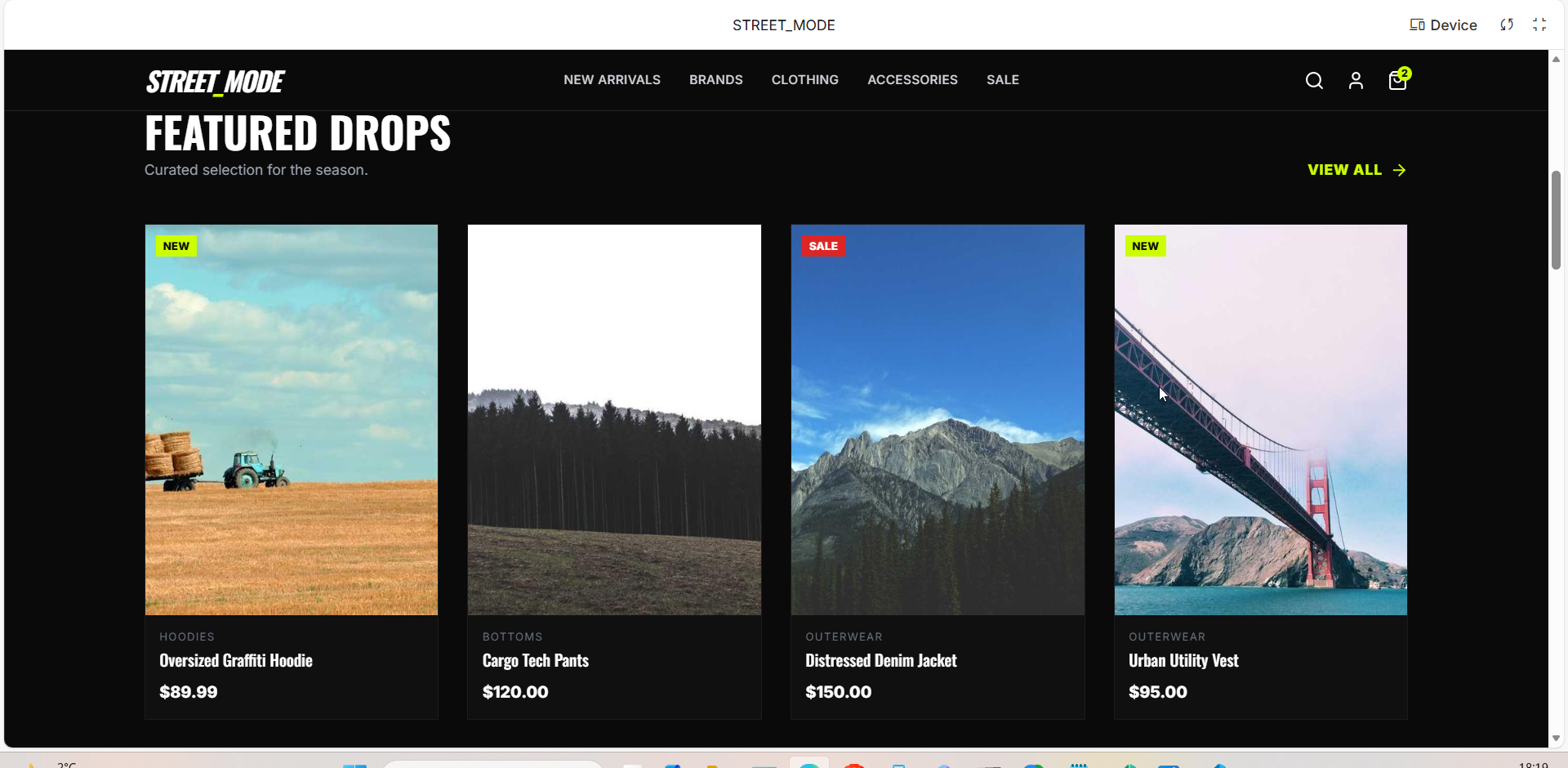This screenshot has width=1568, height=768.
Task: Click the Distressed Denim Jacket title
Action: [881, 660]
